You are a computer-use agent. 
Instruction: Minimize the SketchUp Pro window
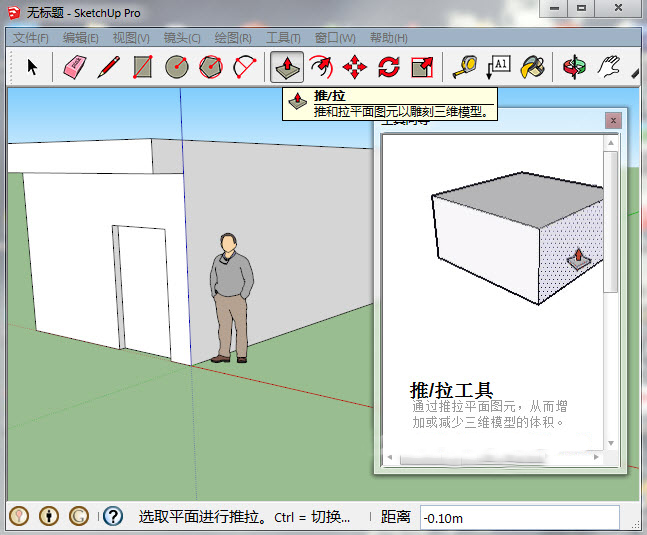point(554,8)
